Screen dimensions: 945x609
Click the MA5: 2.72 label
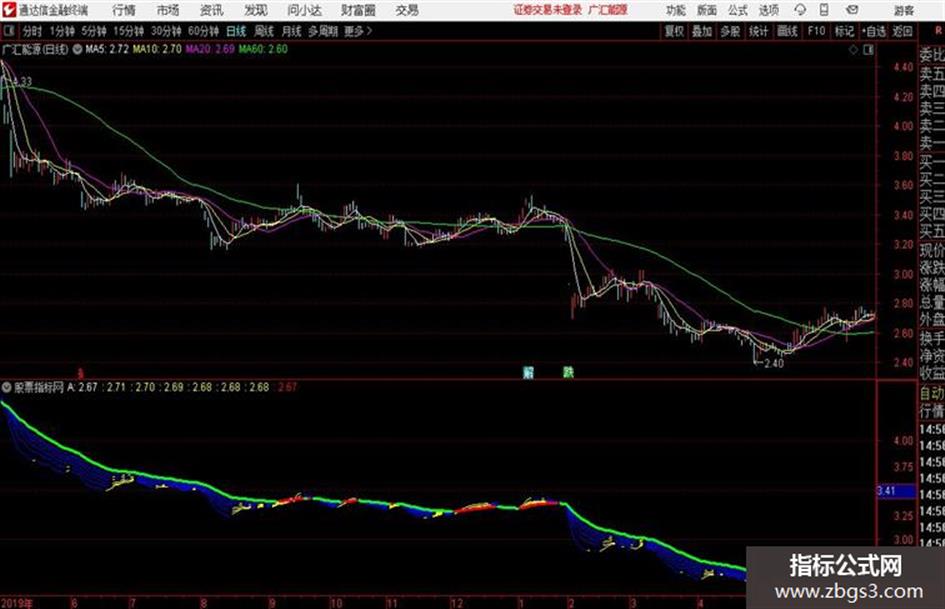(x=107, y=49)
